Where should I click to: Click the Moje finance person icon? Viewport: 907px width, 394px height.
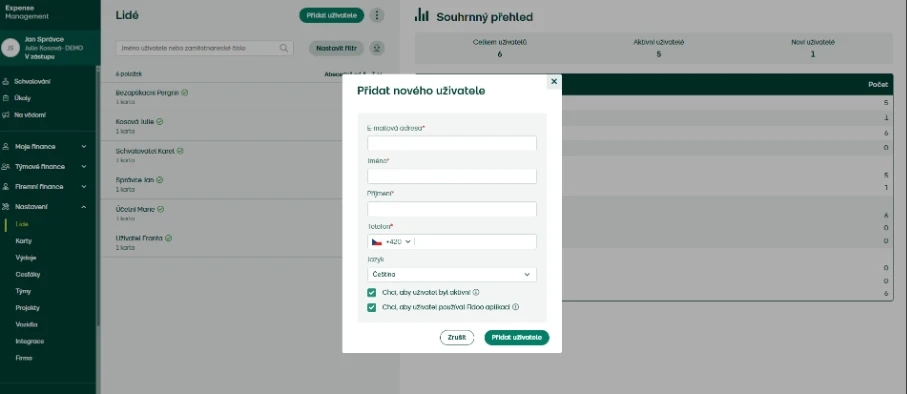click(6, 147)
